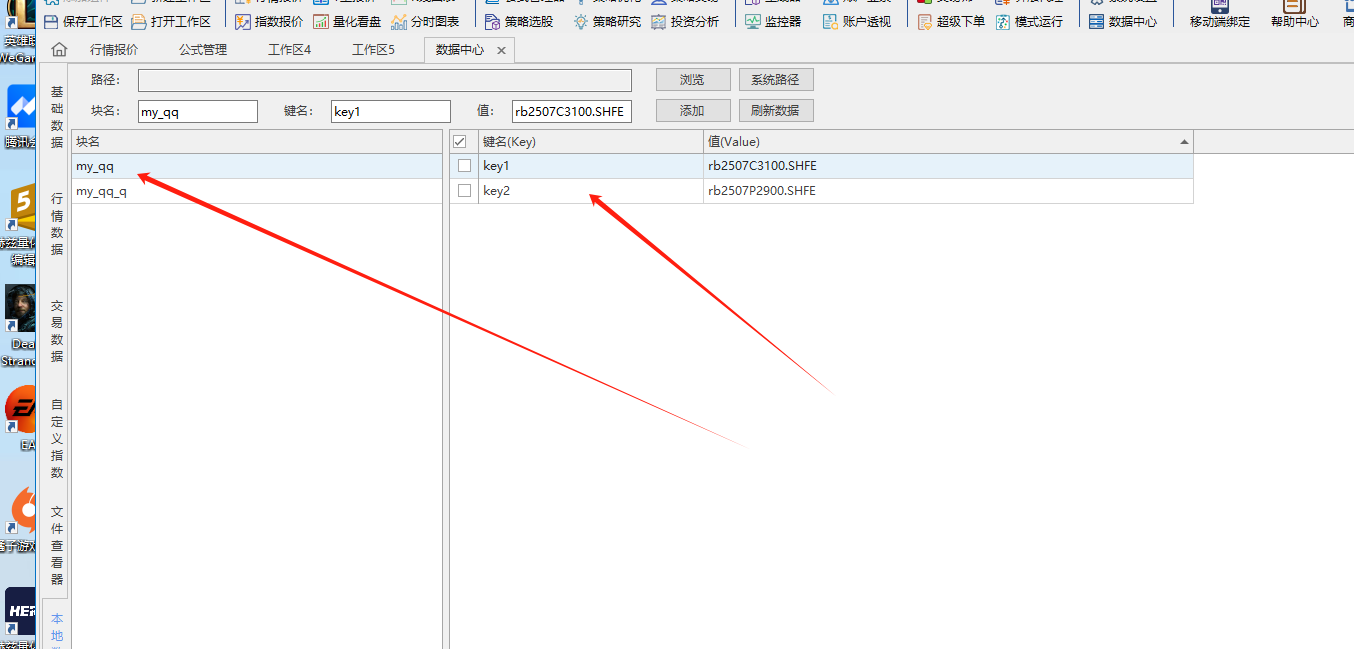Screen dimensions: 1354x649
Task: Click the 打开工作区 toolbar button
Action: [x=171, y=21]
